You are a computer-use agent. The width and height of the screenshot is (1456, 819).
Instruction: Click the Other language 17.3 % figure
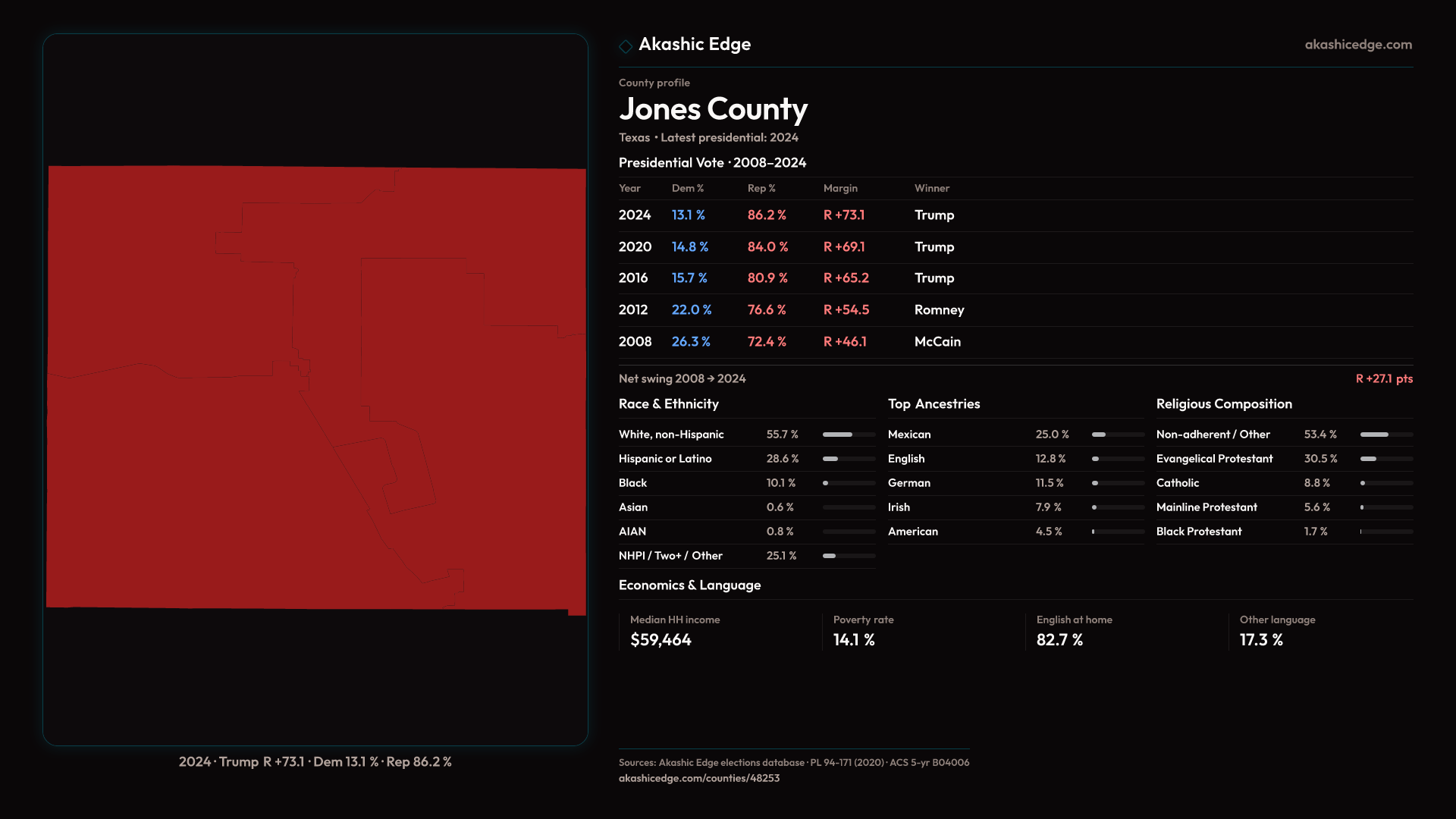coord(1260,640)
